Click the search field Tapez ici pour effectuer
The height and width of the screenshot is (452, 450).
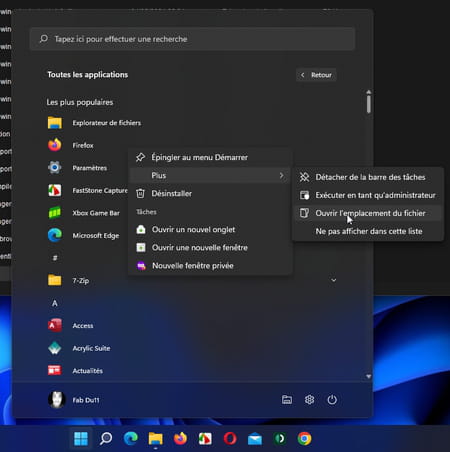pyautogui.click(x=192, y=39)
